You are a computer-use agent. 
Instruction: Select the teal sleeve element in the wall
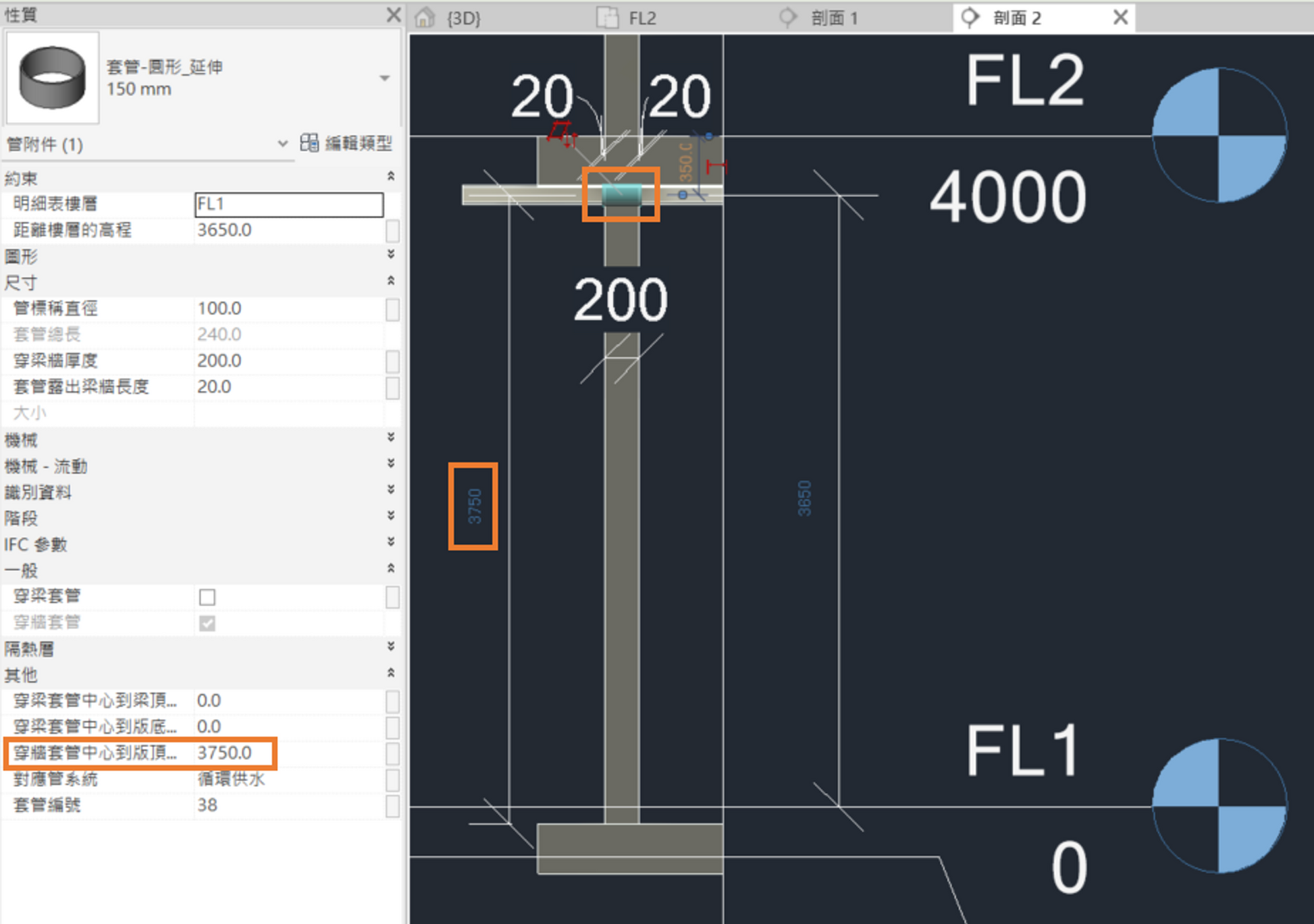pos(621,194)
